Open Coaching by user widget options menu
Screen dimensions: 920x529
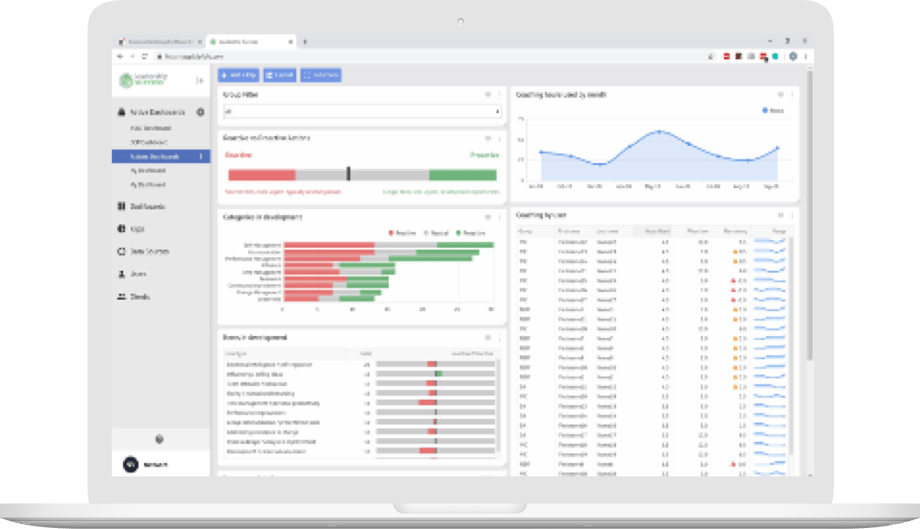pyautogui.click(x=792, y=215)
